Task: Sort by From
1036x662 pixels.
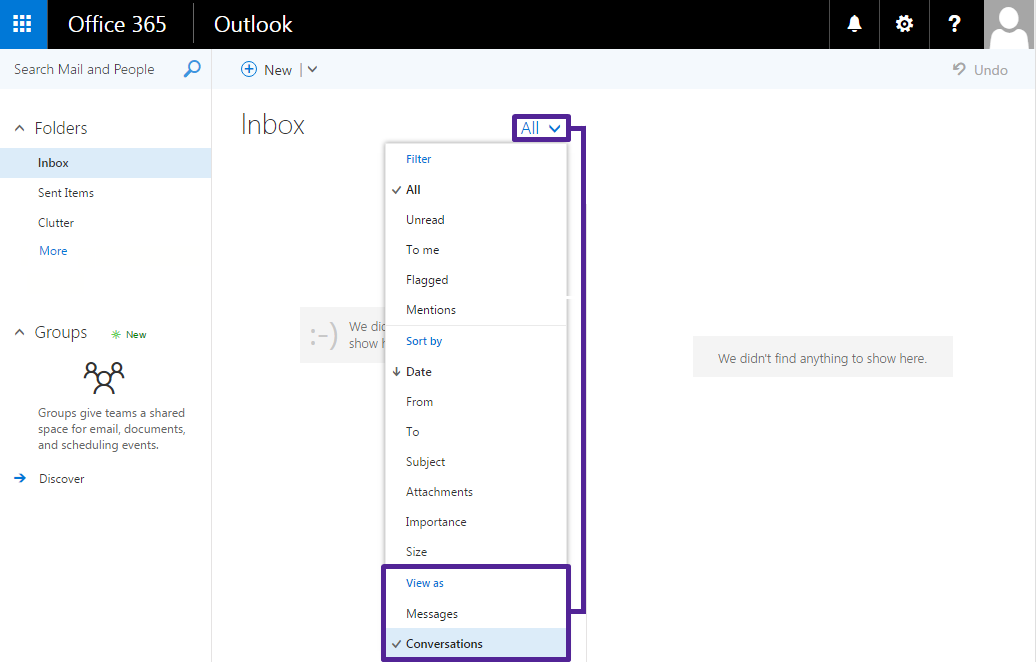Action: point(476,402)
